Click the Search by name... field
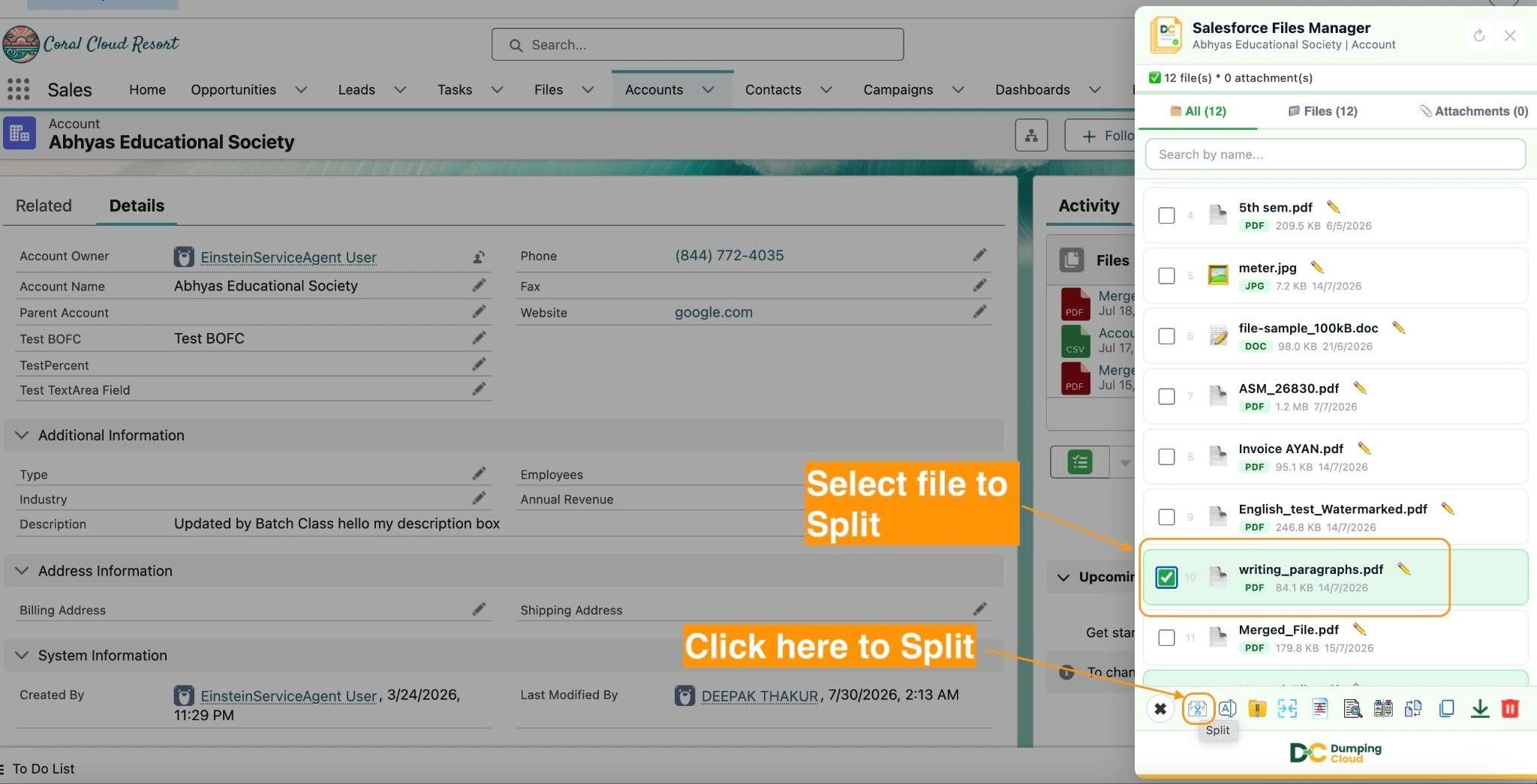Viewport: 1537px width, 784px height. [x=1335, y=155]
